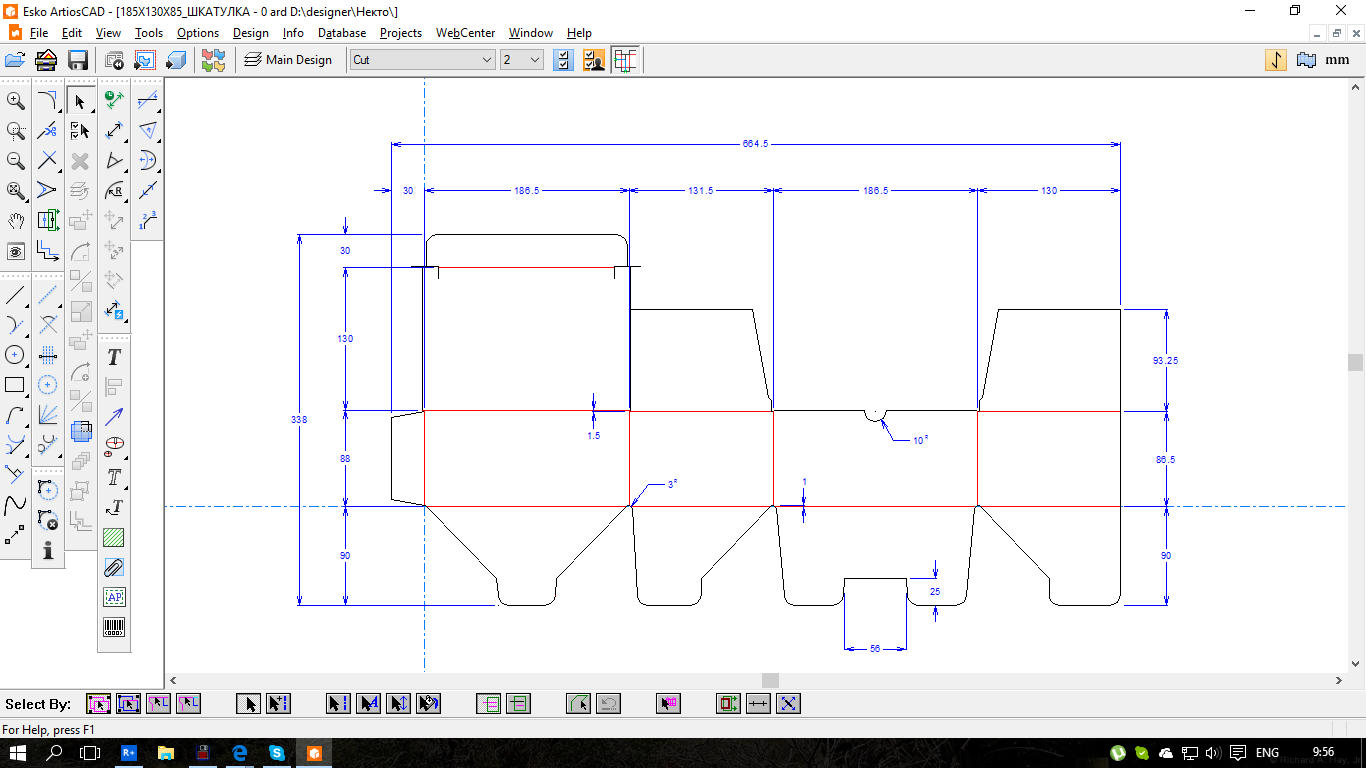Viewport: 1366px width, 768px height.
Task: Open the Cut line type dropdown
Action: click(x=423, y=60)
